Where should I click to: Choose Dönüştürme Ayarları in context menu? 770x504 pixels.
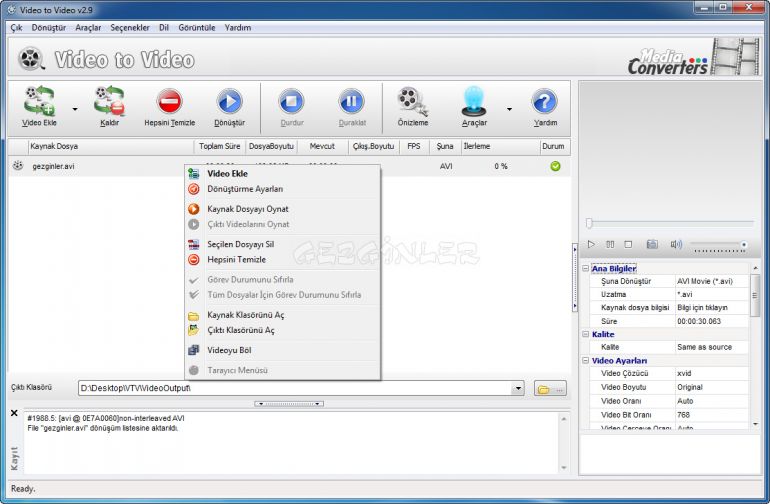click(x=282, y=189)
